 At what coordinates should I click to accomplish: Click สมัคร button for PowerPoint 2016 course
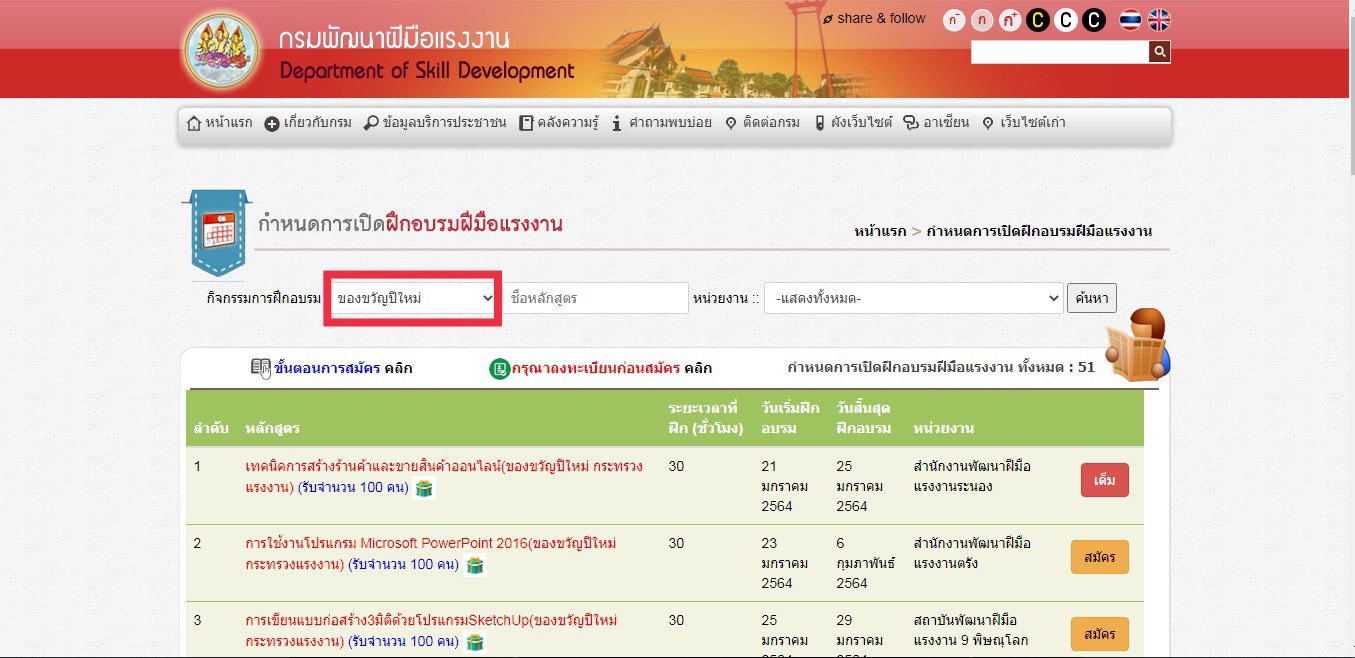(1099, 557)
